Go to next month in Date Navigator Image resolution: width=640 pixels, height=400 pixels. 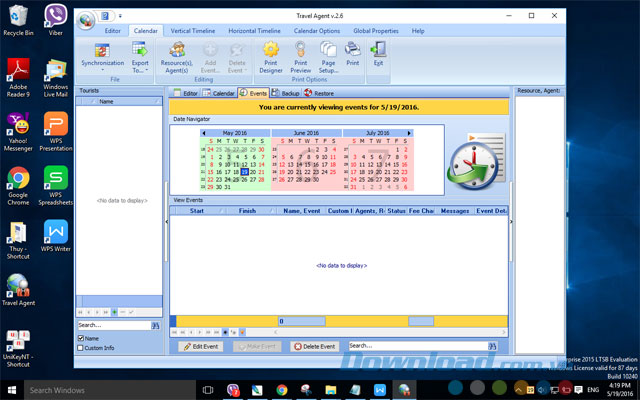[410, 132]
